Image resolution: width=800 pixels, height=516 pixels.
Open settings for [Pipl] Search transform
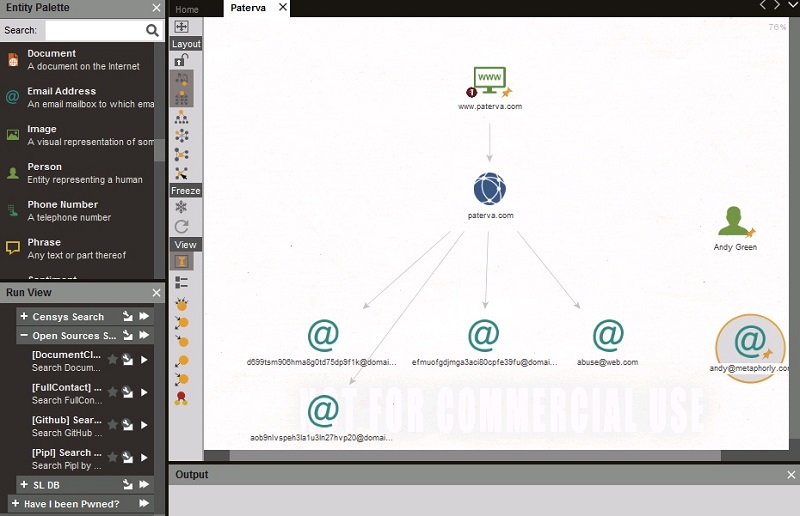(x=128, y=457)
